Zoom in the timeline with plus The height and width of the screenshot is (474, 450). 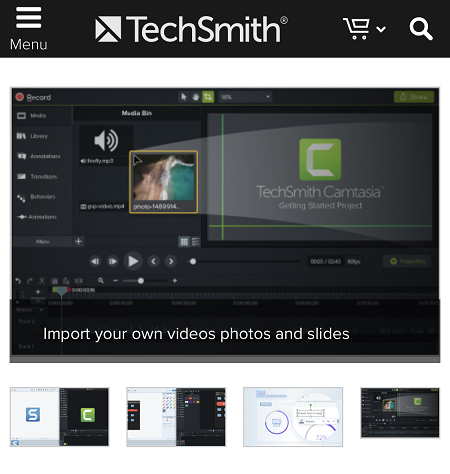175,281
